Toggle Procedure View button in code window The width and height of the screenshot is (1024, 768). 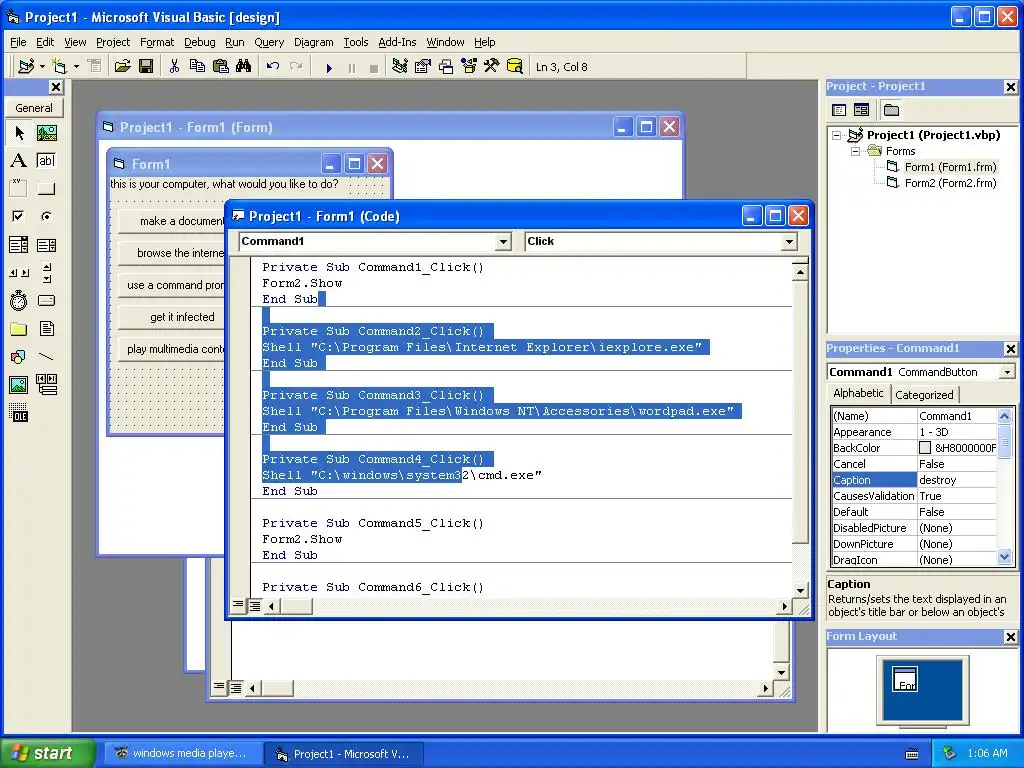[238, 605]
